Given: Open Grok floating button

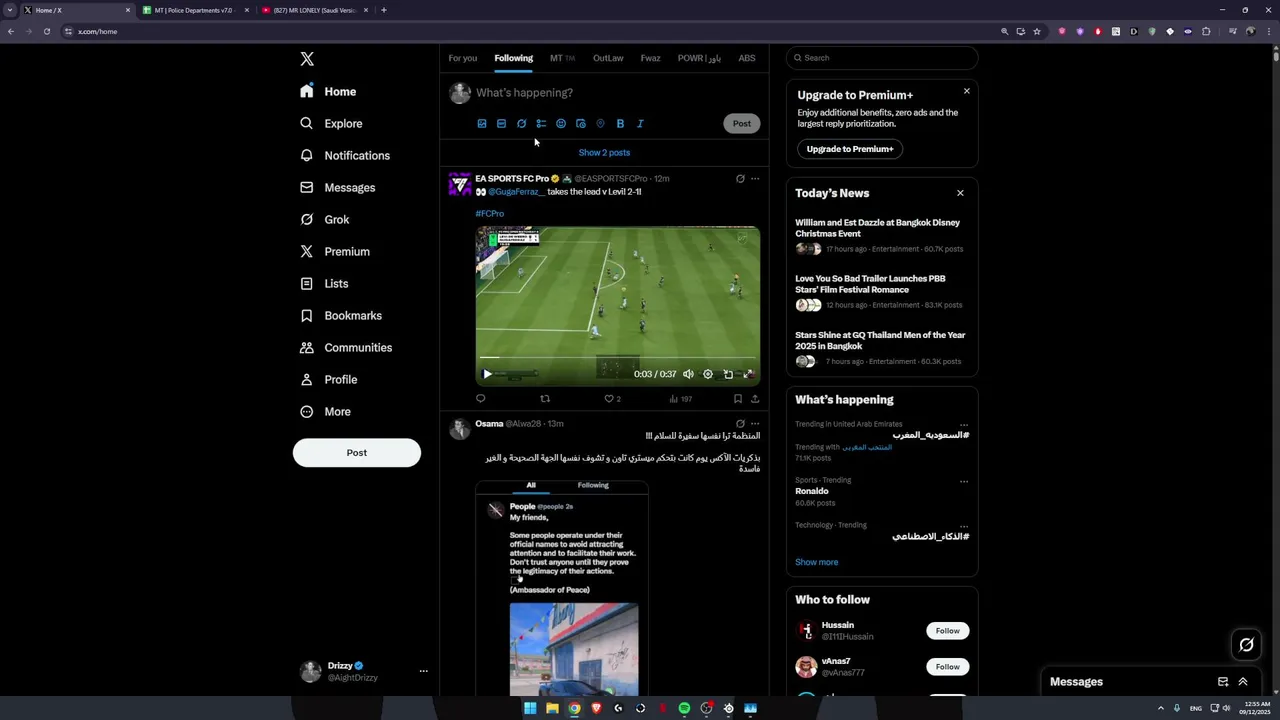Looking at the screenshot, I should click(x=1246, y=645).
